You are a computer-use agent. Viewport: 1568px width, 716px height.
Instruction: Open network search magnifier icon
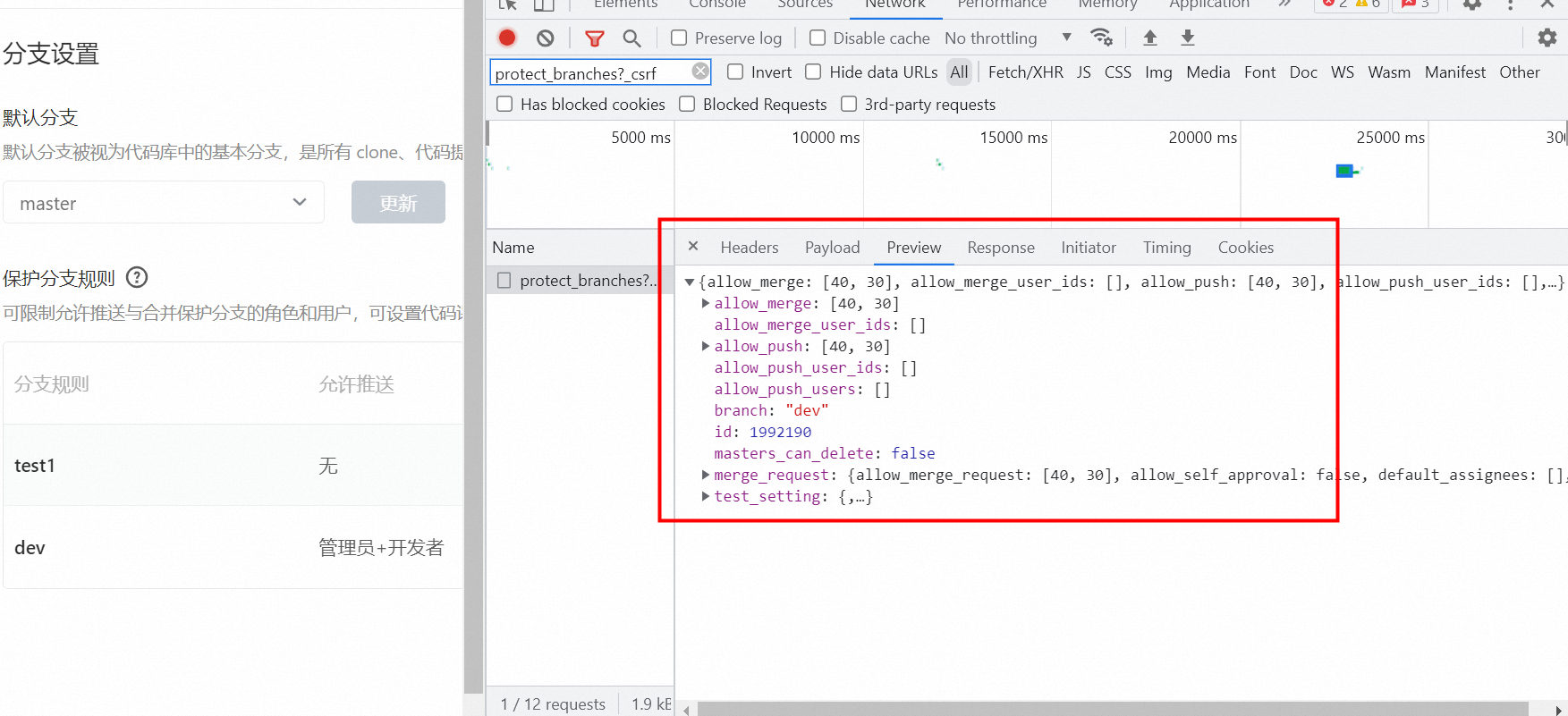(631, 38)
